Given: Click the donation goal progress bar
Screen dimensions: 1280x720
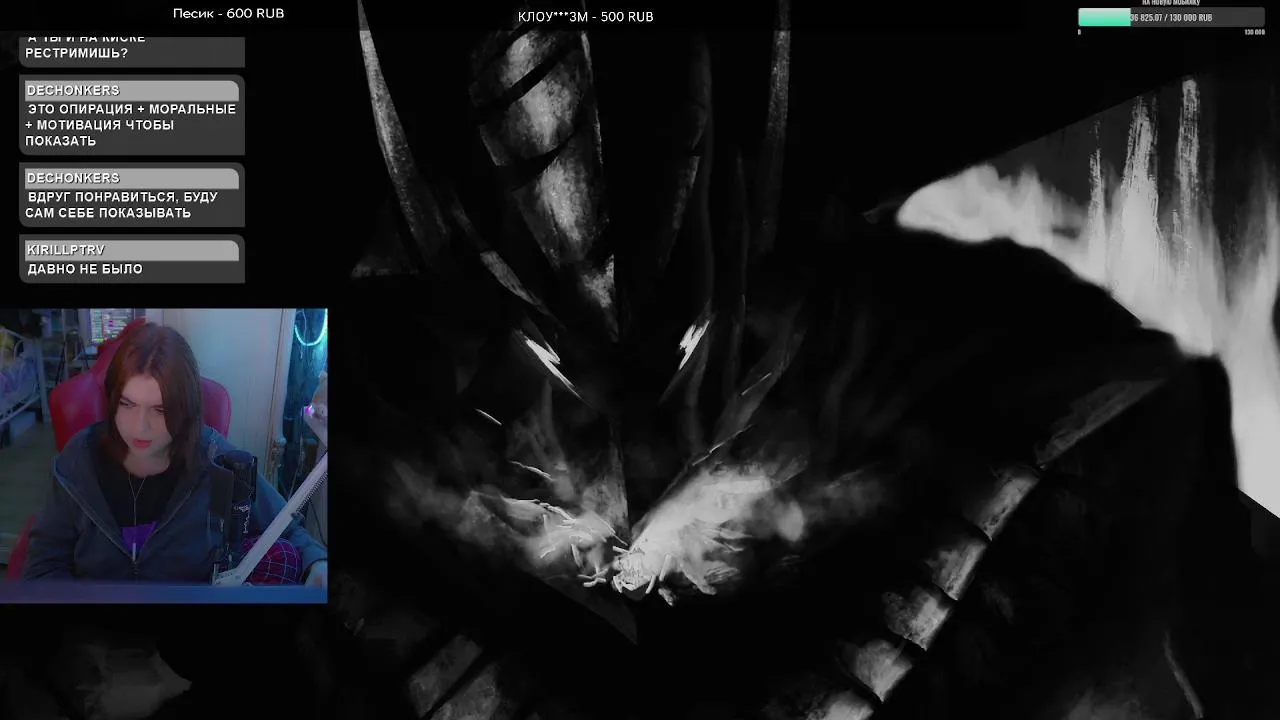Looking at the screenshot, I should tap(1172, 18).
